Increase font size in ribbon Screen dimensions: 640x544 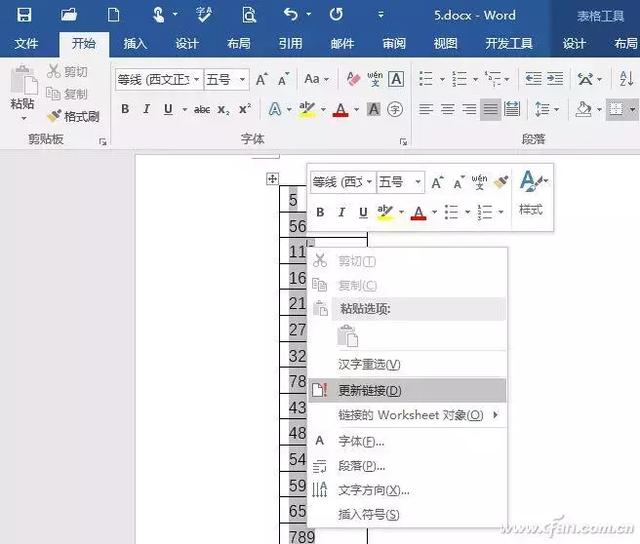click(x=262, y=79)
